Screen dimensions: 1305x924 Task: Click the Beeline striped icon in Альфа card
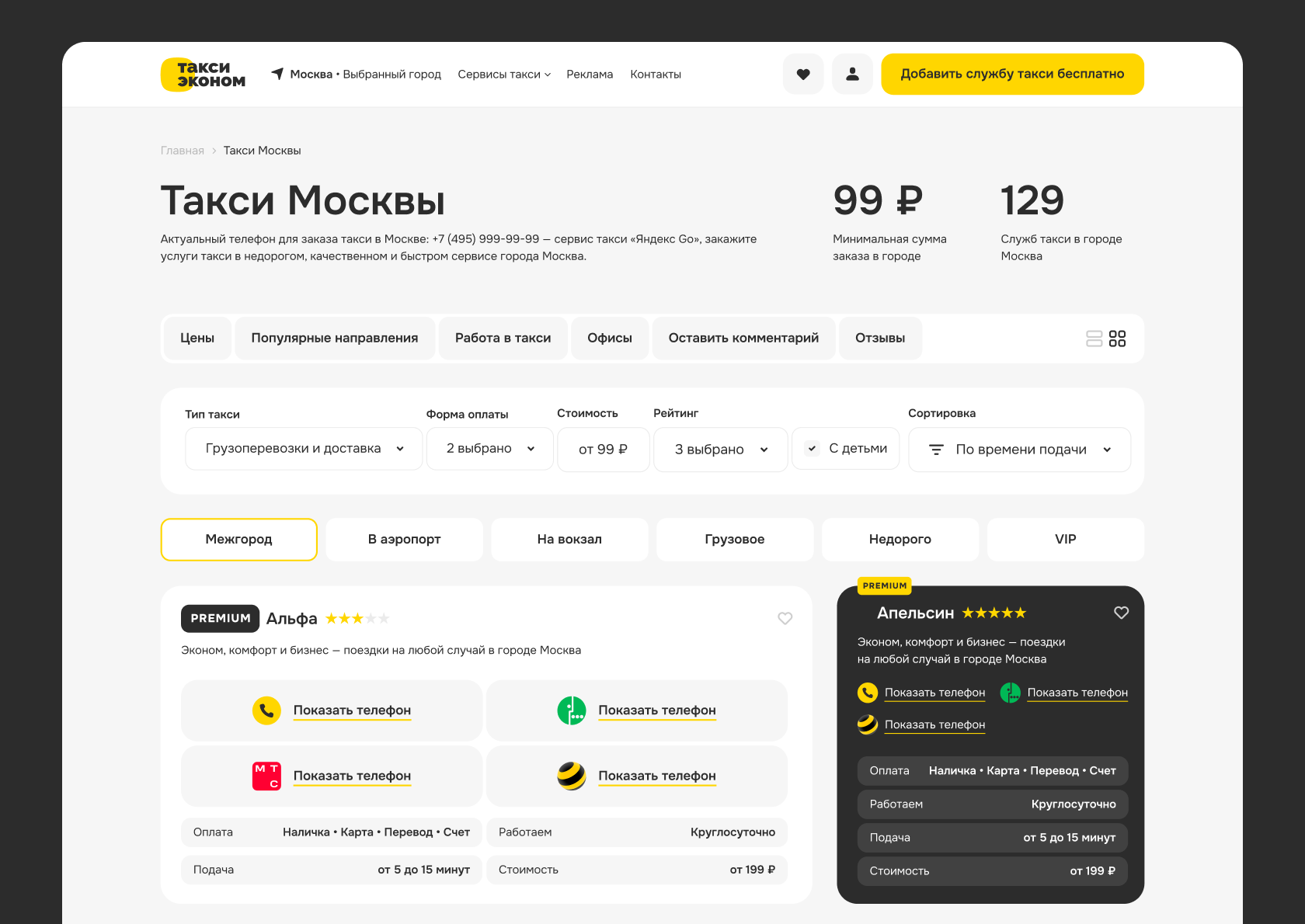coord(572,776)
